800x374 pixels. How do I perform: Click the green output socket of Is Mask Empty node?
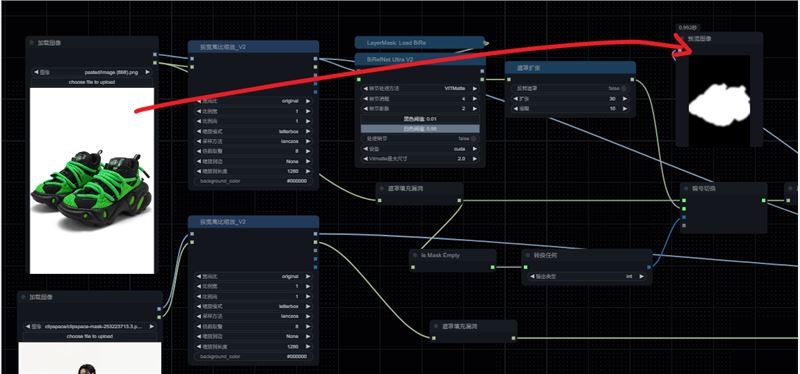pos(492,267)
